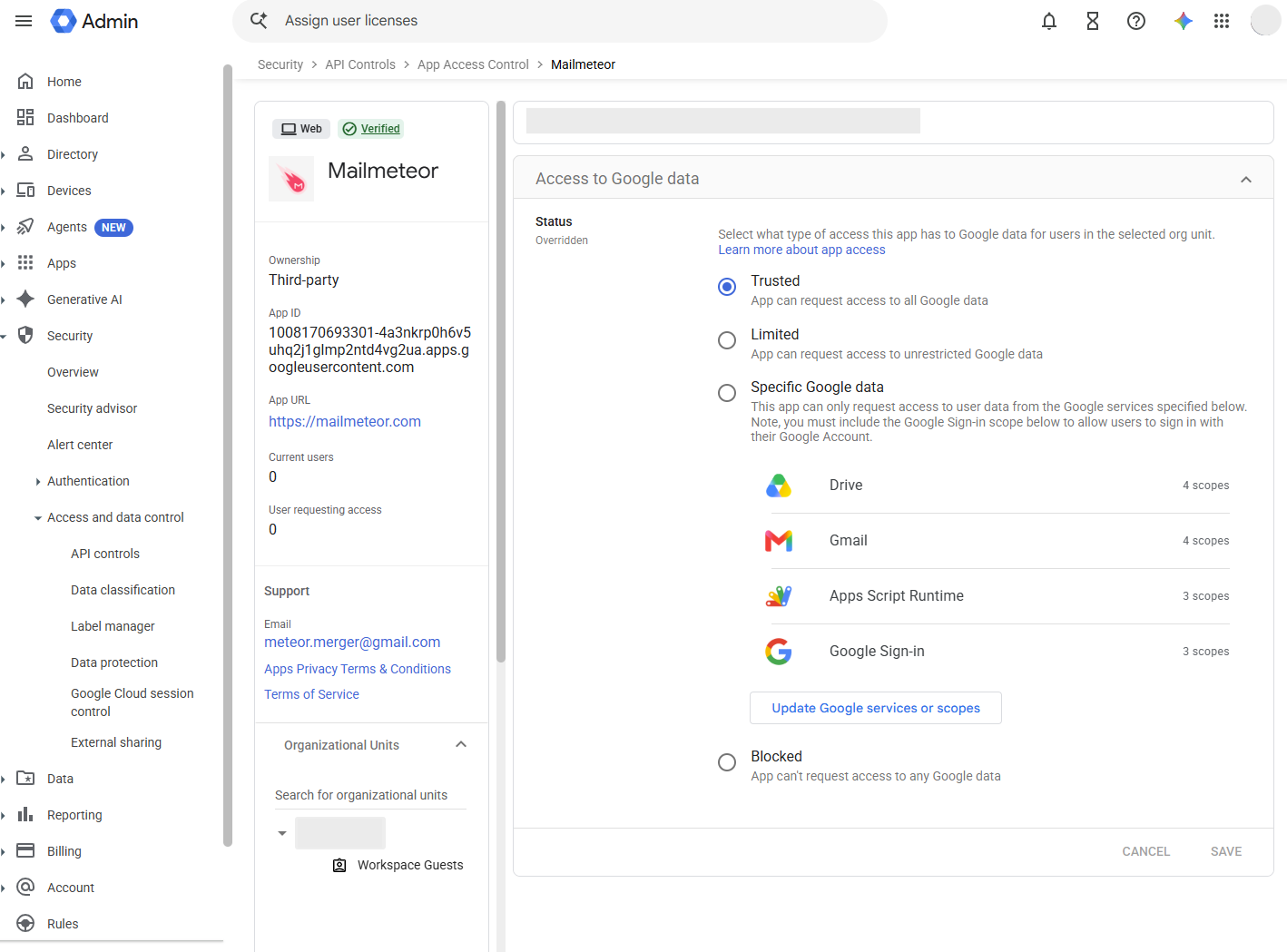Click the Devices icon in sidebar

click(25, 191)
